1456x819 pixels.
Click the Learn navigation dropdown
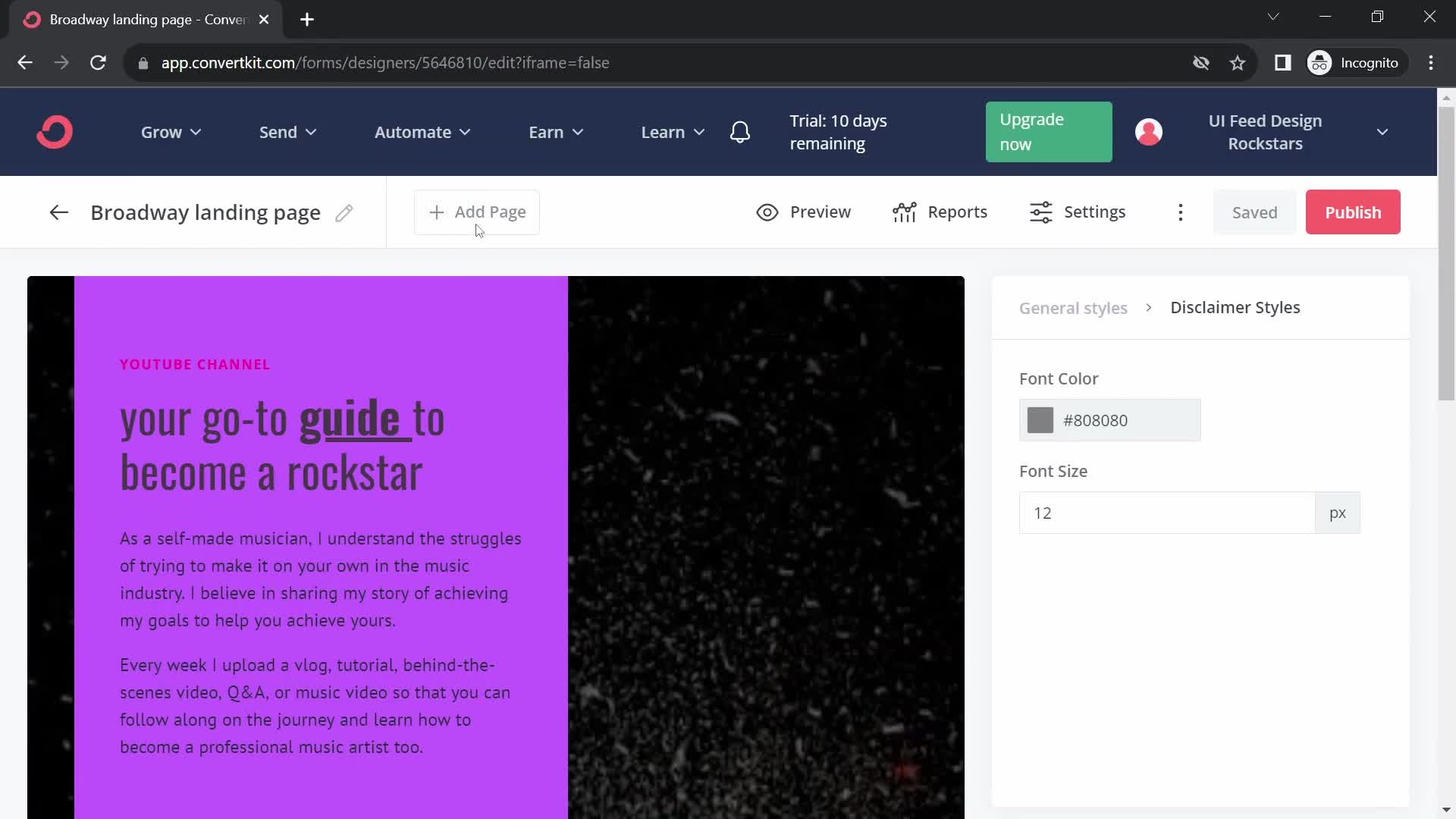[x=672, y=131]
